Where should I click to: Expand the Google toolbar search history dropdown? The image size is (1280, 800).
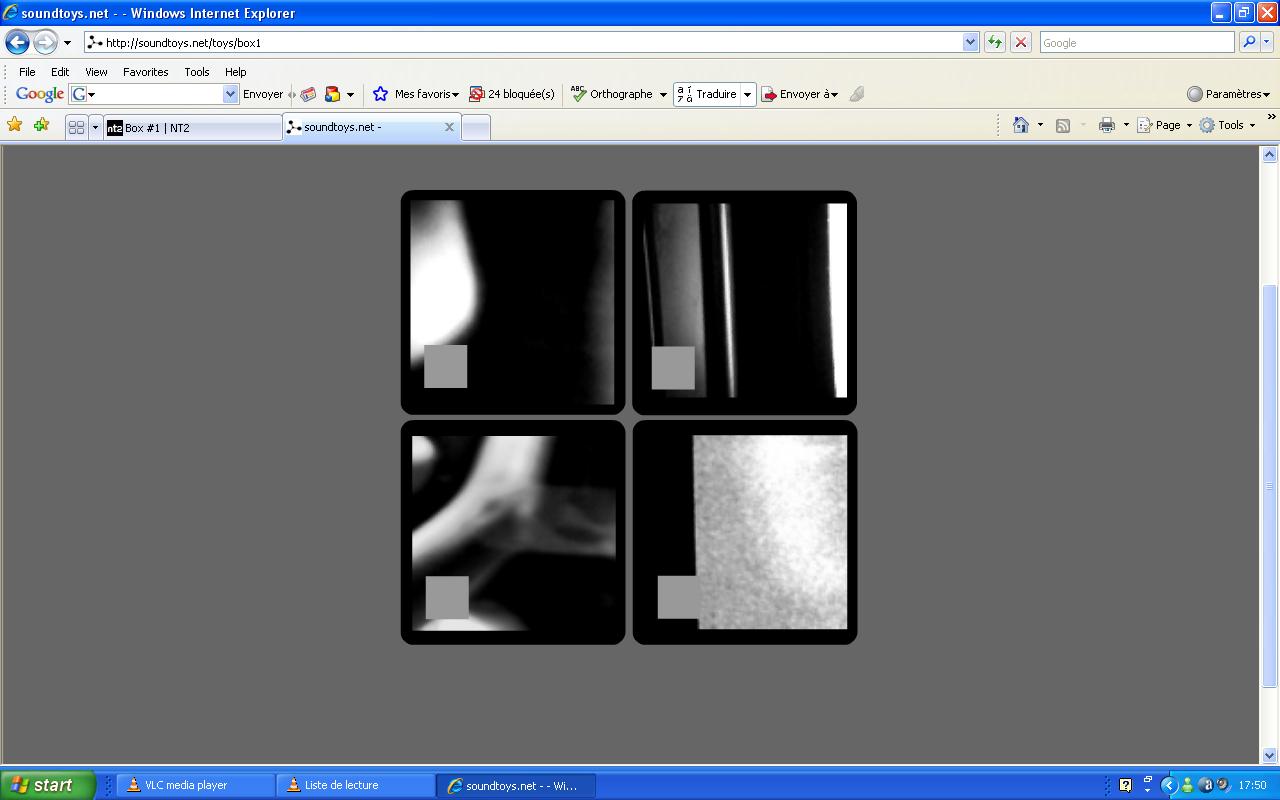coord(231,94)
